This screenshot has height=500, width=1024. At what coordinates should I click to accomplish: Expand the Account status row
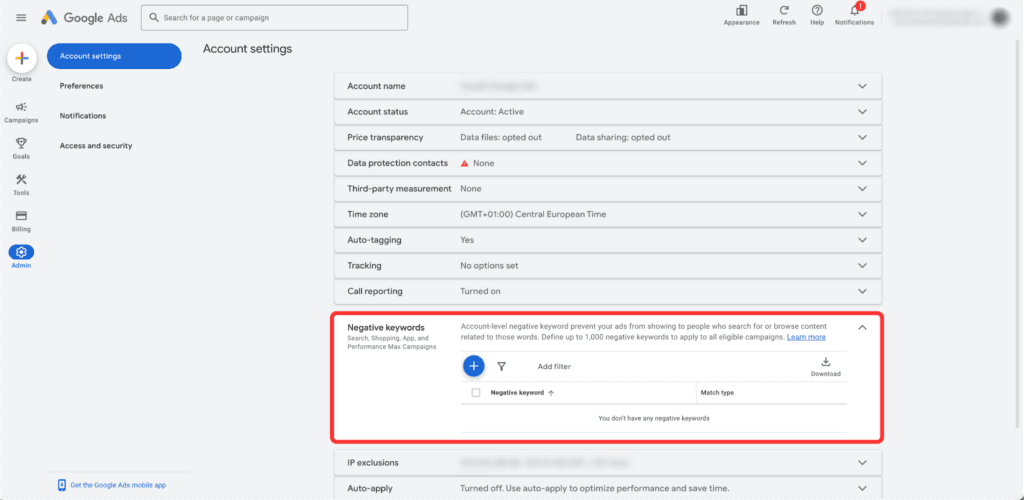click(862, 112)
